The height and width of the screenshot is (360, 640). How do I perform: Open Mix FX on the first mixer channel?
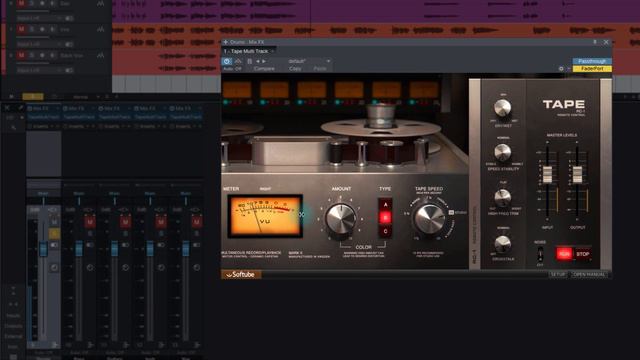pyautogui.click(x=40, y=109)
